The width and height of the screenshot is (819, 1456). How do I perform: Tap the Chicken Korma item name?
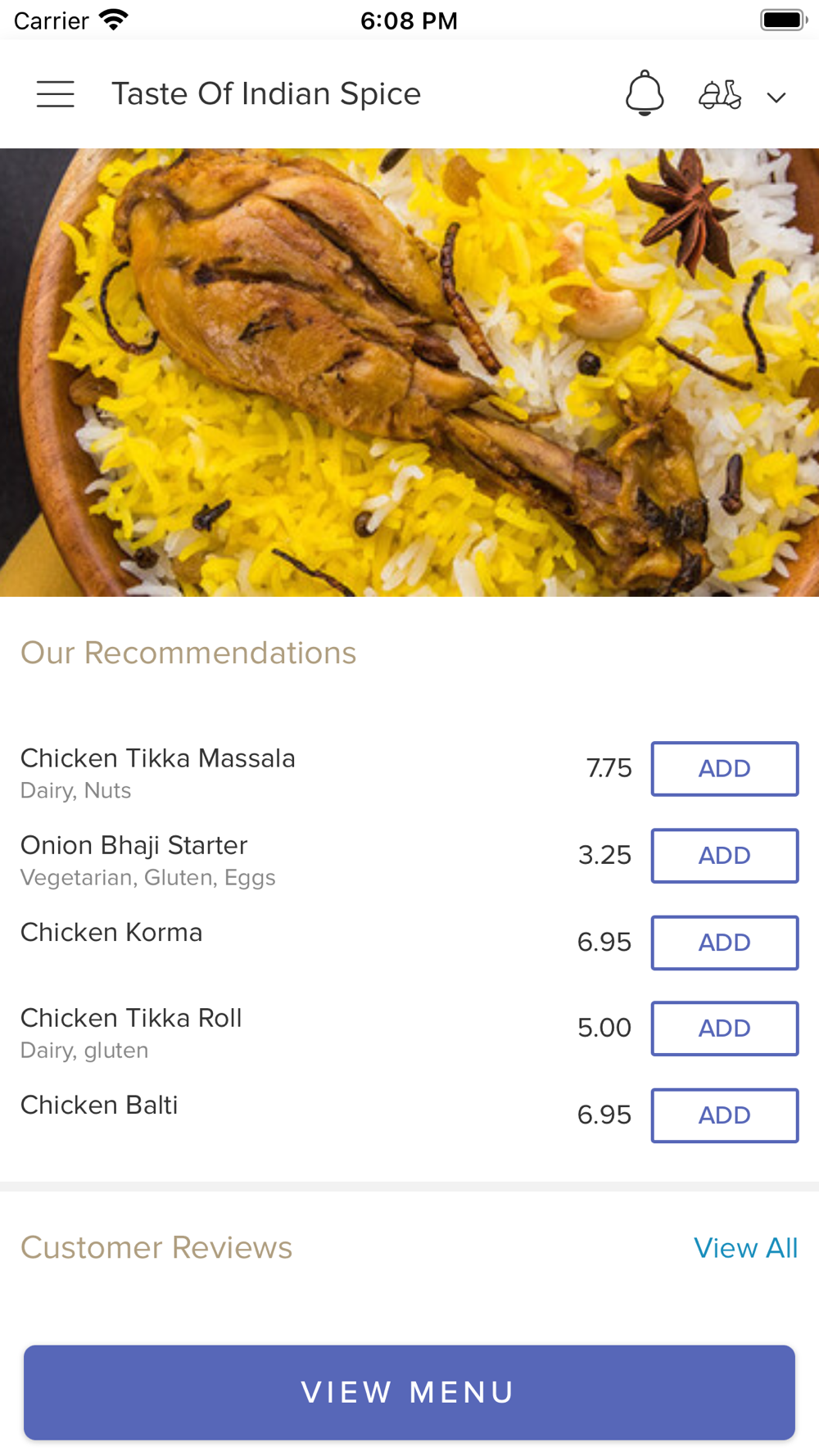tap(111, 932)
